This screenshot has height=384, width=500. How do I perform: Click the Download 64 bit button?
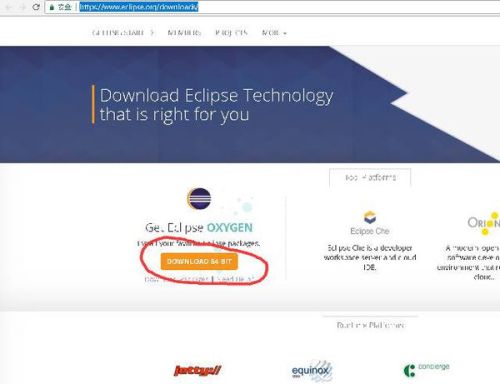[199, 261]
